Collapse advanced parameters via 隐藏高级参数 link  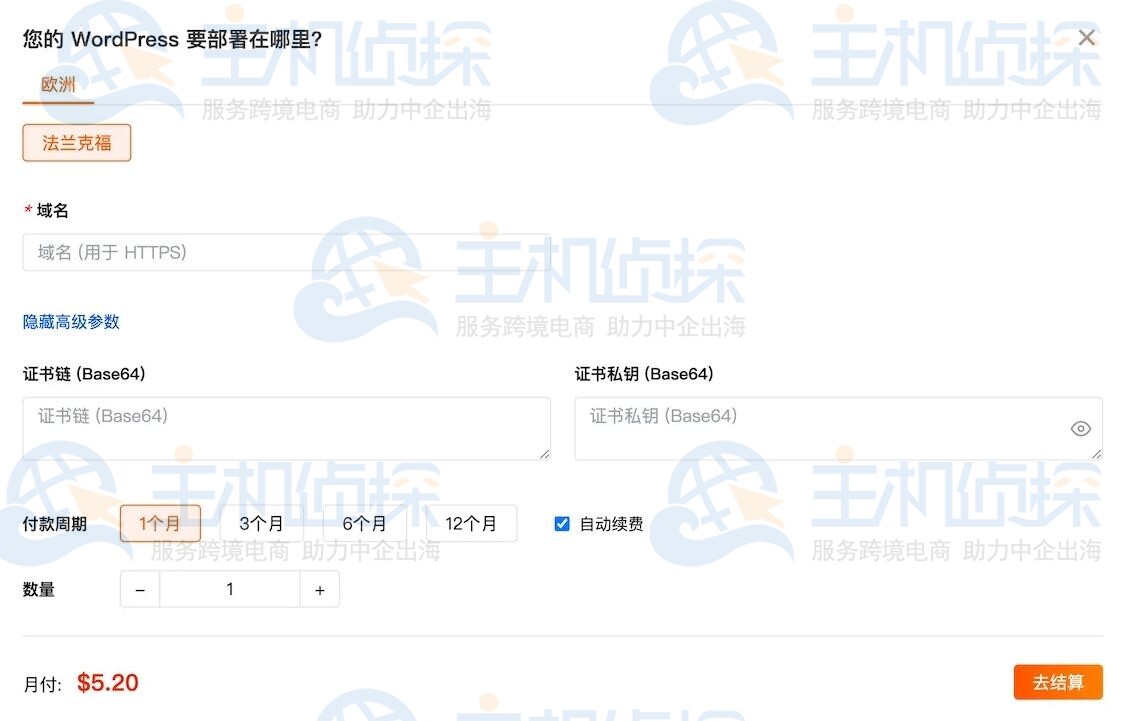coord(71,322)
